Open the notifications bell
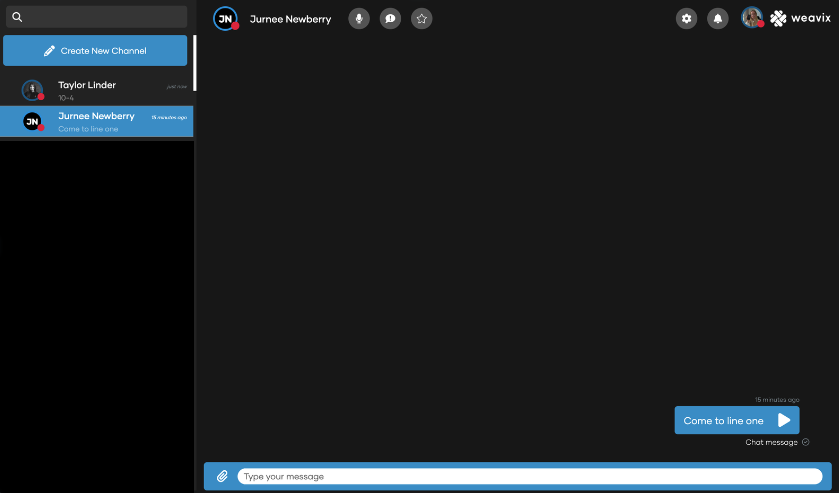The image size is (839, 493). 718,18
